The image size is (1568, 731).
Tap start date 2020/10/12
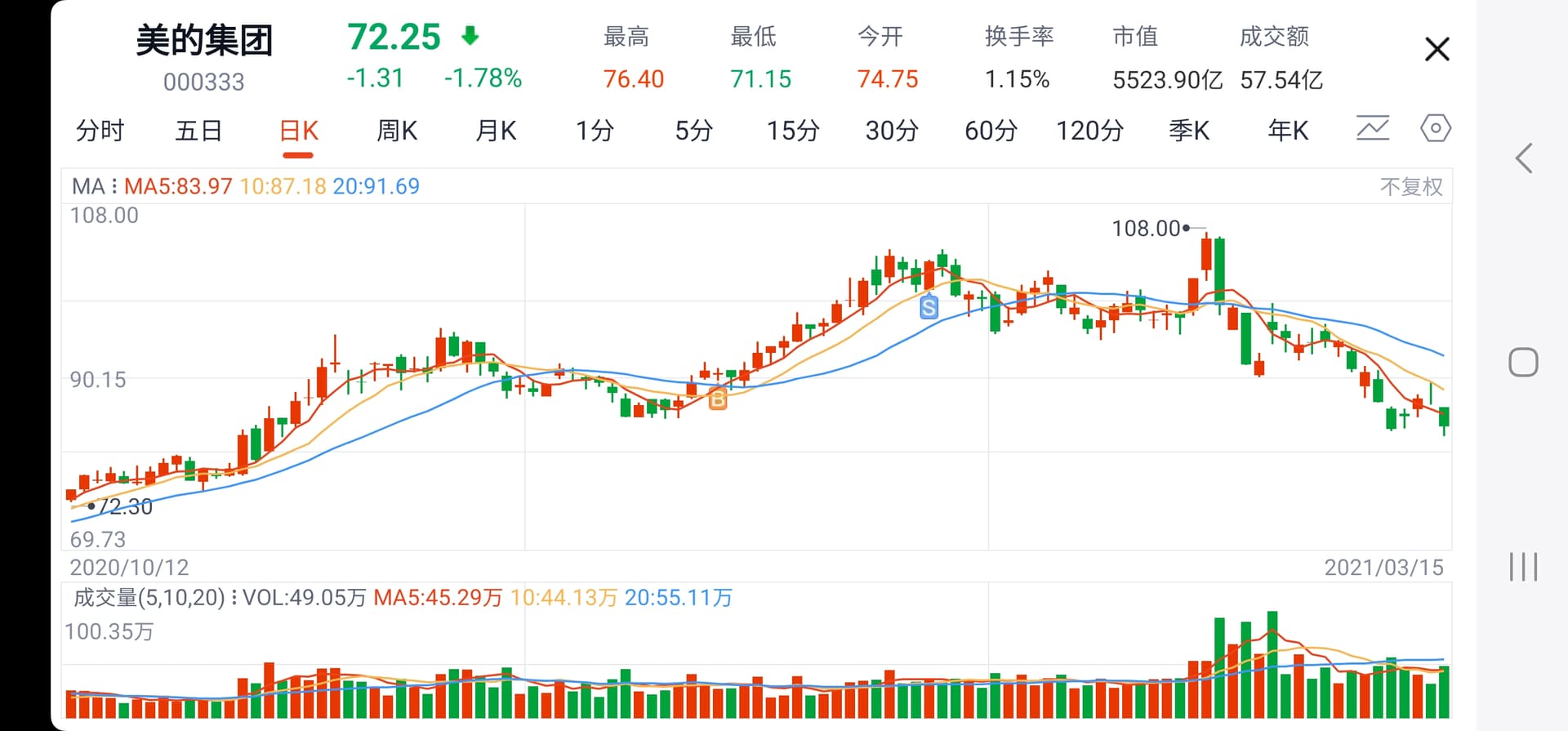[129, 568]
